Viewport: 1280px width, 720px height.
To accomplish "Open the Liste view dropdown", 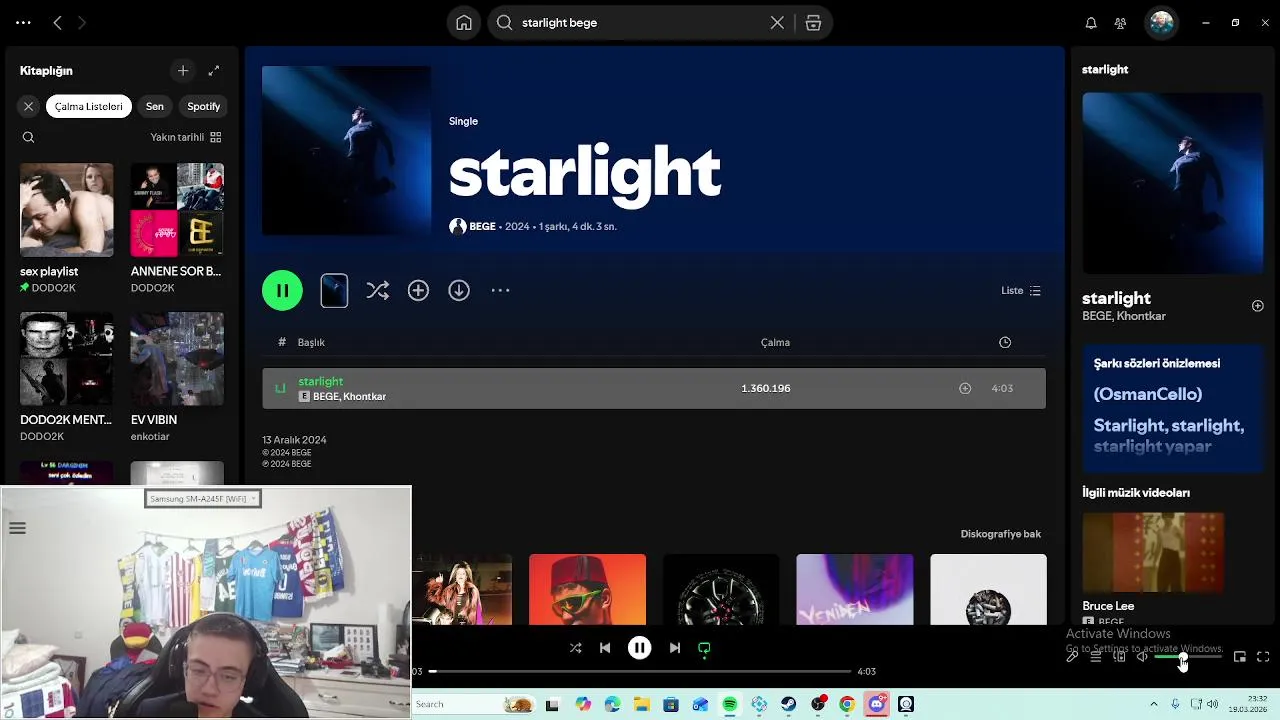I will click(1021, 291).
